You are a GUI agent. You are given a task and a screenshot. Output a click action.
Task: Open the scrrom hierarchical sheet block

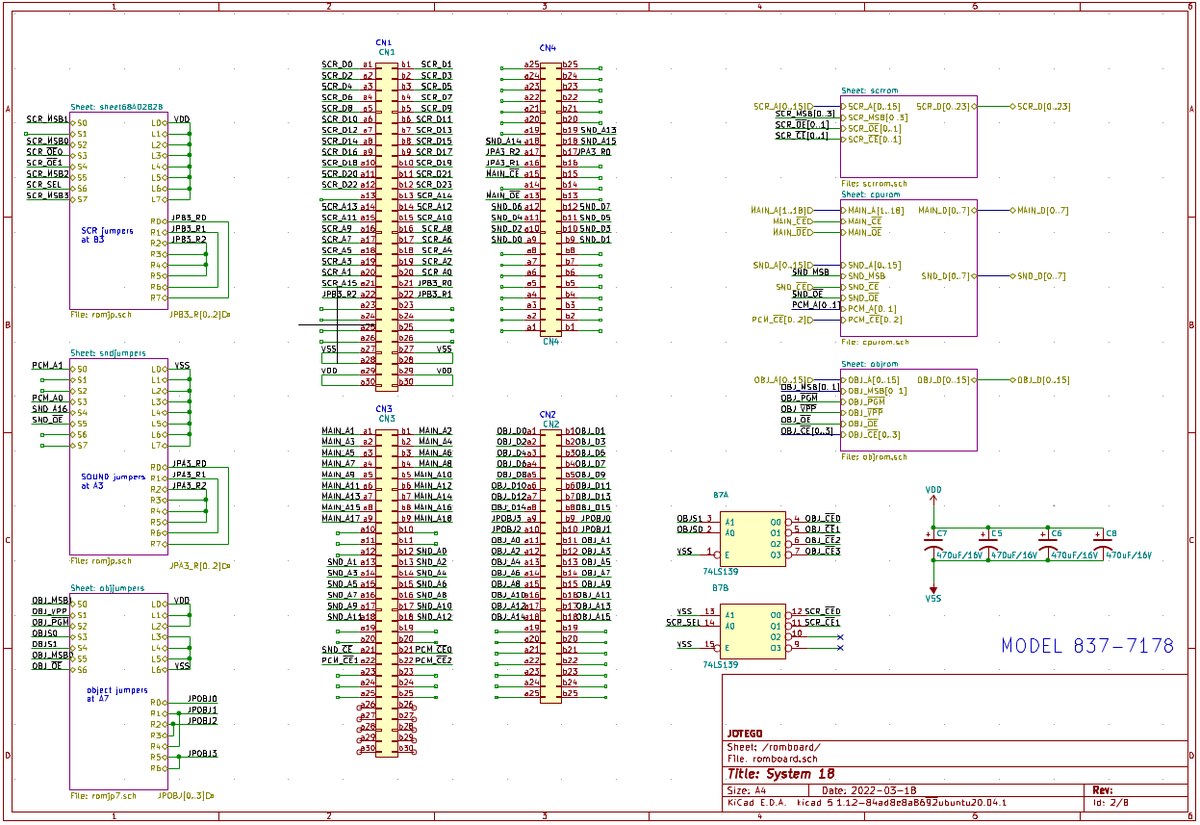pyautogui.click(x=909, y=137)
